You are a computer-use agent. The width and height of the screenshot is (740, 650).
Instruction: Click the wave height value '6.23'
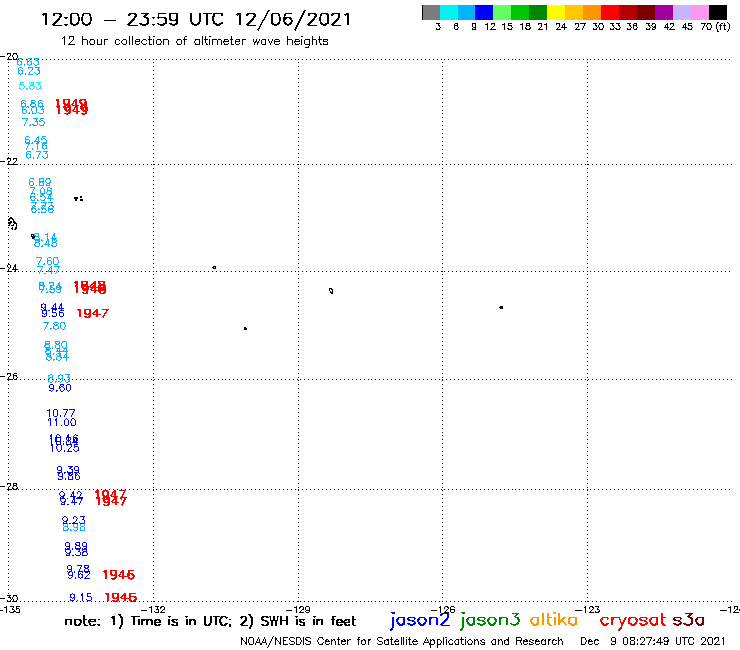(x=29, y=71)
